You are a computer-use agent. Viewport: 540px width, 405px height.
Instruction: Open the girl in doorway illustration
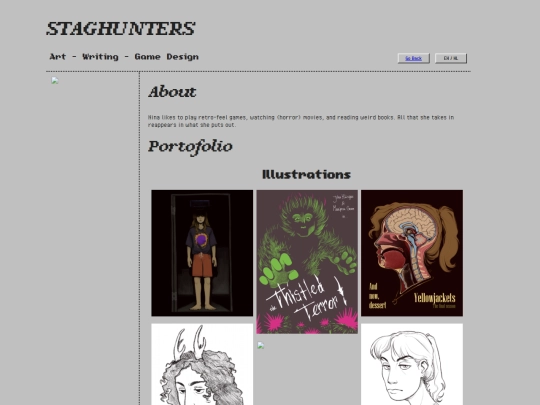202,253
